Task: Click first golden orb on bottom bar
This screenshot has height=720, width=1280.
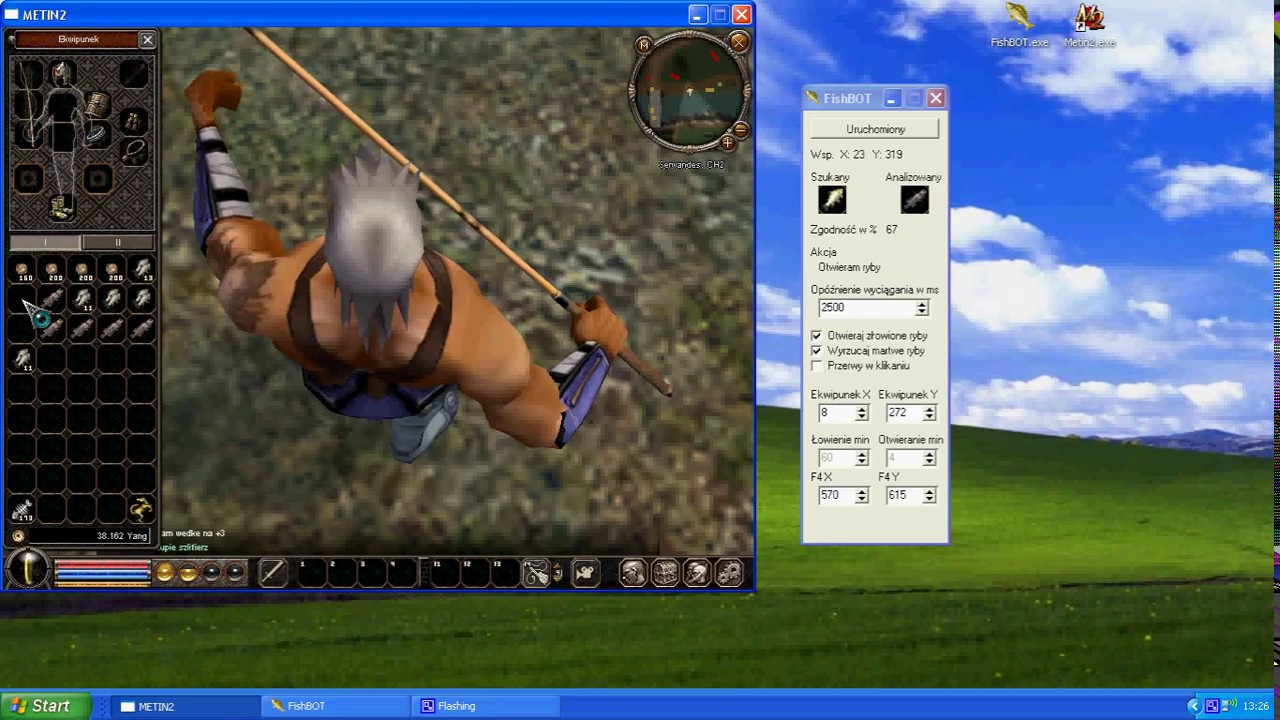Action: (165, 573)
